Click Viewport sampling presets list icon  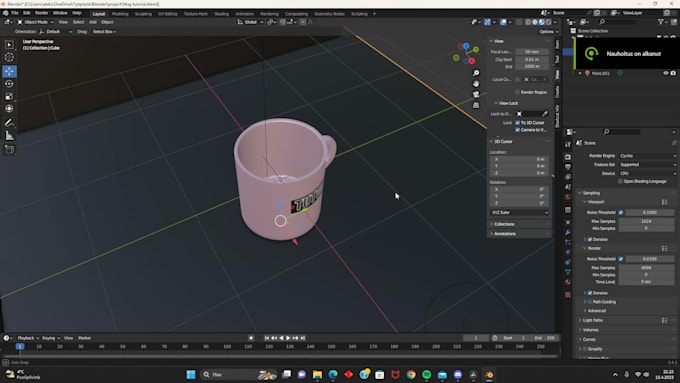[664, 202]
